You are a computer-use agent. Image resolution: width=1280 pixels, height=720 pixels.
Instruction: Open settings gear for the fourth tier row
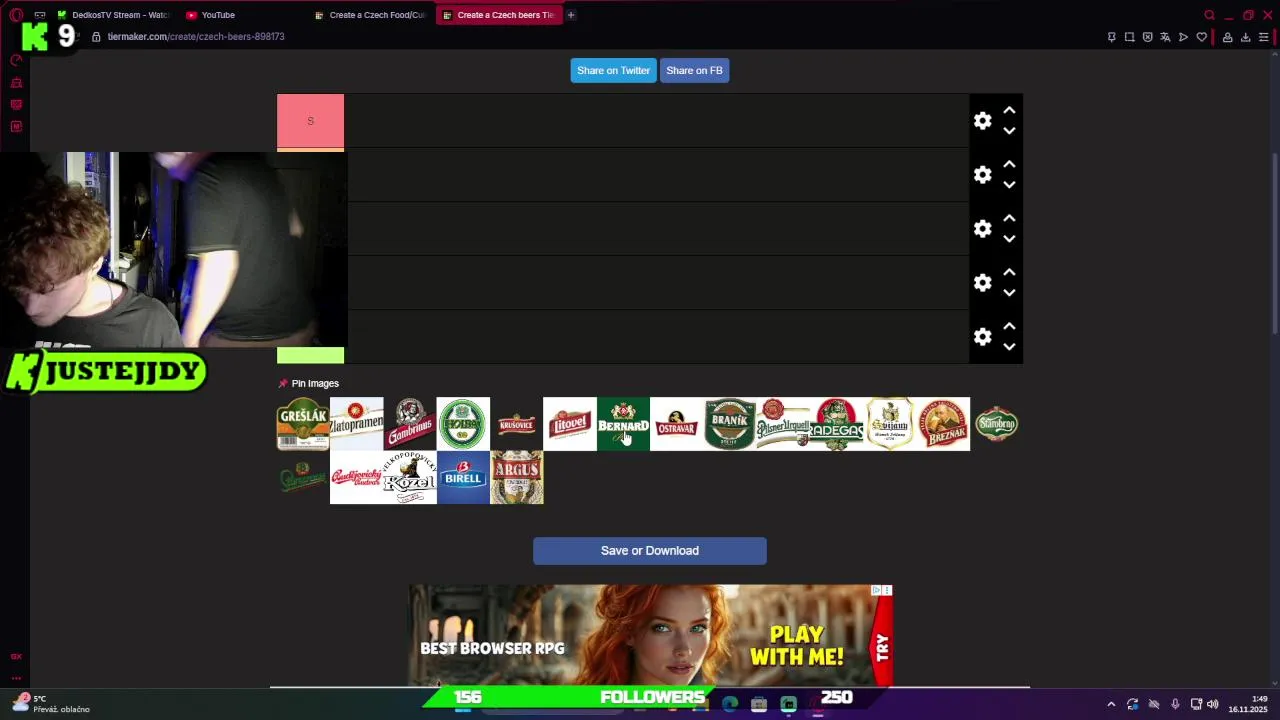click(982, 283)
